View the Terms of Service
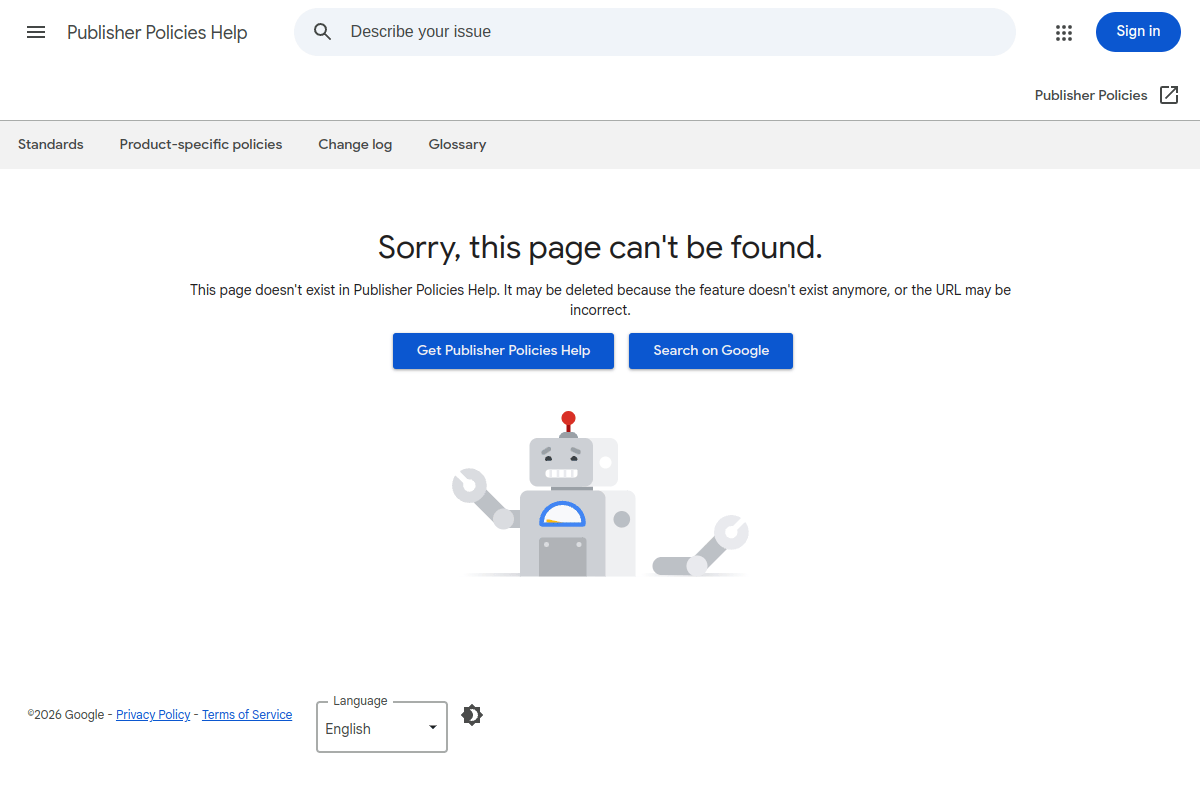This screenshot has width=1200, height=800. [x=247, y=714]
